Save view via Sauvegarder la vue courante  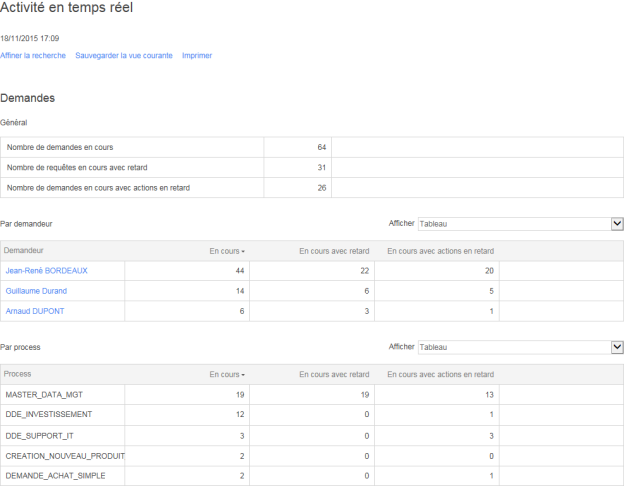click(123, 55)
